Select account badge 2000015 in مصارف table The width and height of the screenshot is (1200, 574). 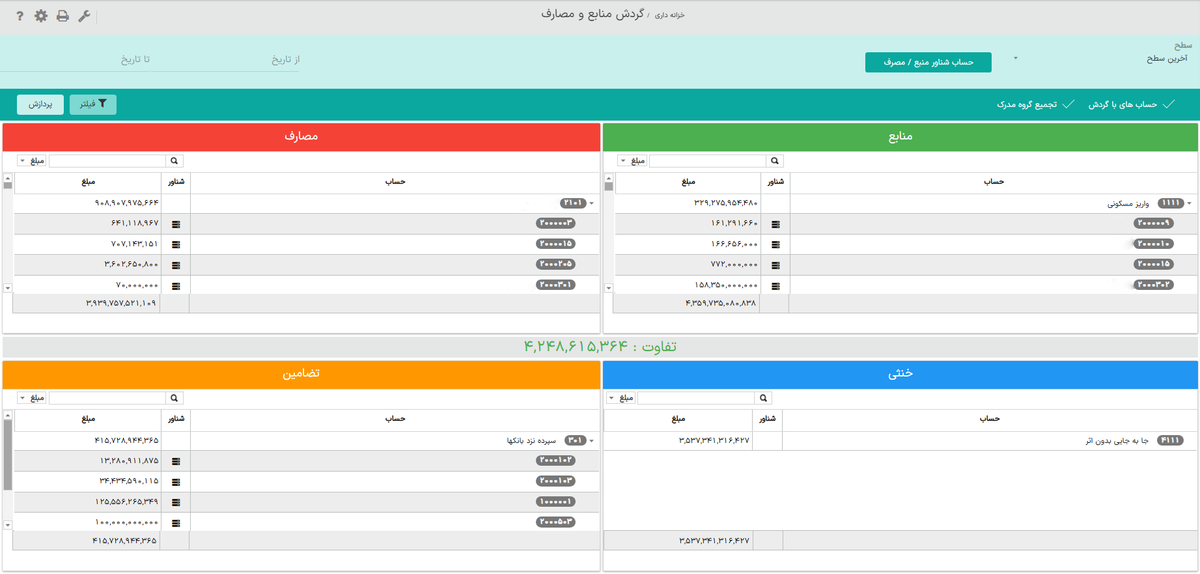pos(555,244)
